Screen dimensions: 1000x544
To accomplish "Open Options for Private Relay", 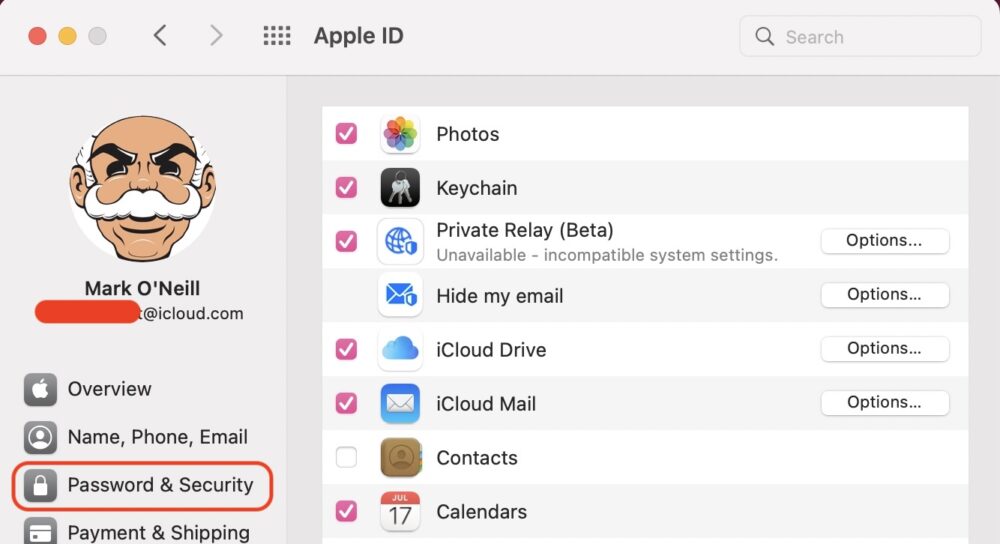I will [884, 241].
